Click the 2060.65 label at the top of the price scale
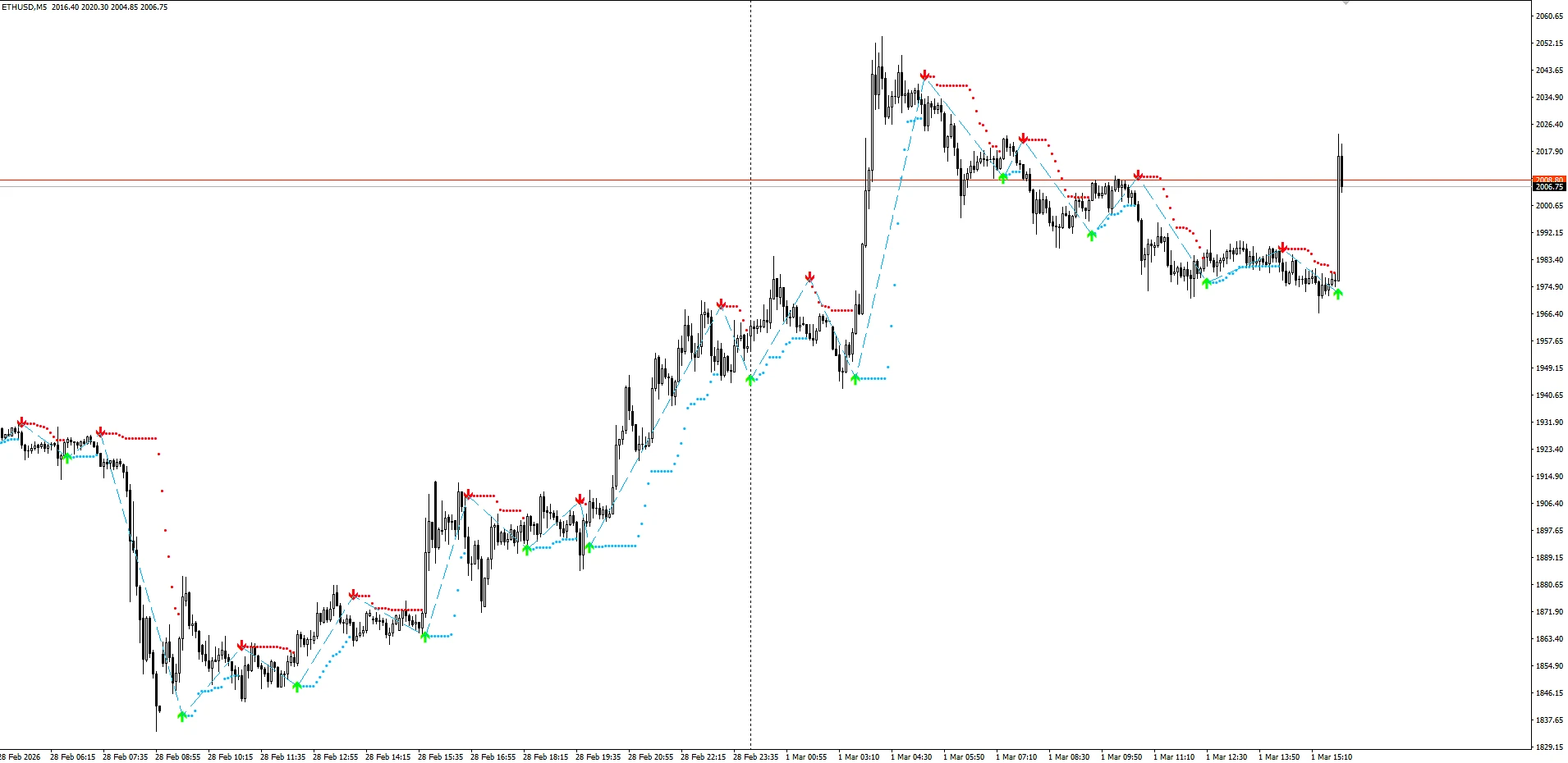 click(1549, 16)
